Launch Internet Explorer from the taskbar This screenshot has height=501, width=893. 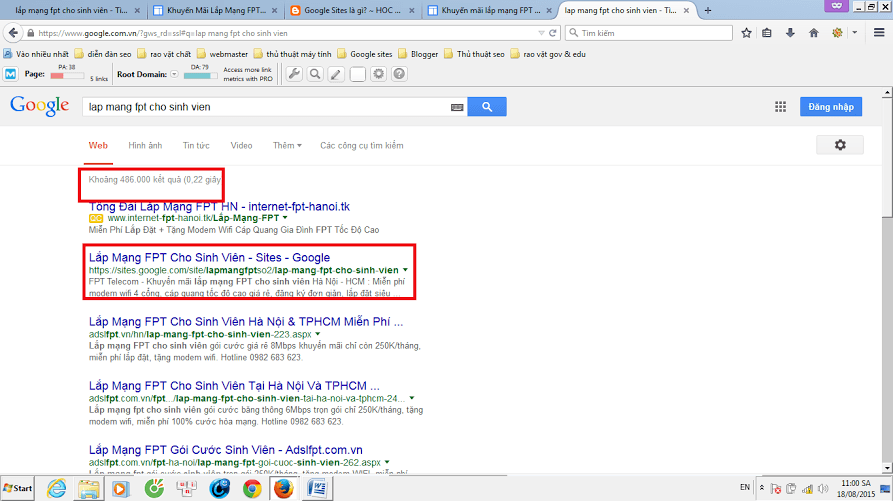[56, 488]
